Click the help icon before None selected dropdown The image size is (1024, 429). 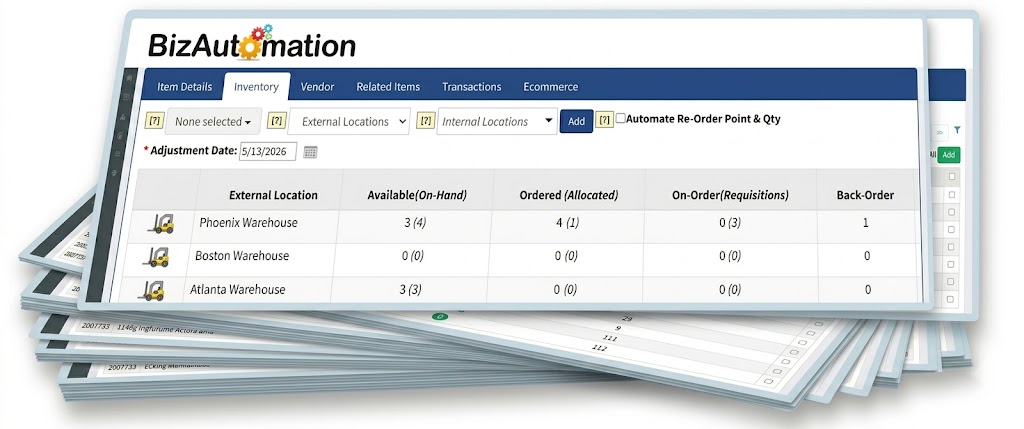[x=154, y=121]
